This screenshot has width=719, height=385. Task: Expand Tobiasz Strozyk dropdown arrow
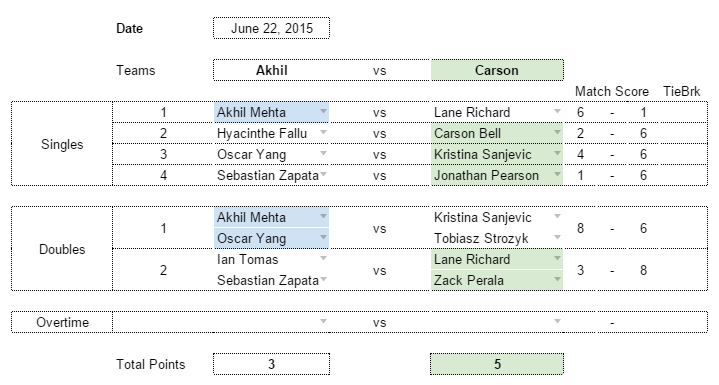[557, 237]
